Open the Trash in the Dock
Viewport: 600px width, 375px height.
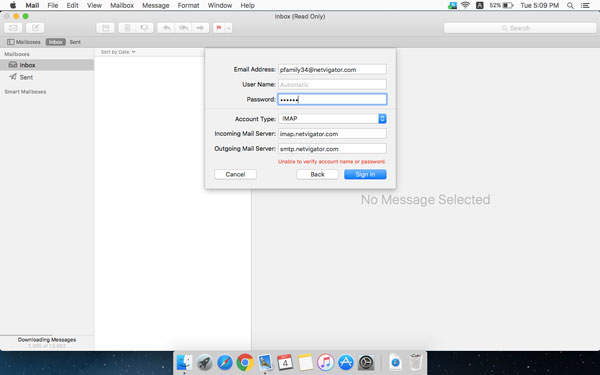(x=415, y=362)
